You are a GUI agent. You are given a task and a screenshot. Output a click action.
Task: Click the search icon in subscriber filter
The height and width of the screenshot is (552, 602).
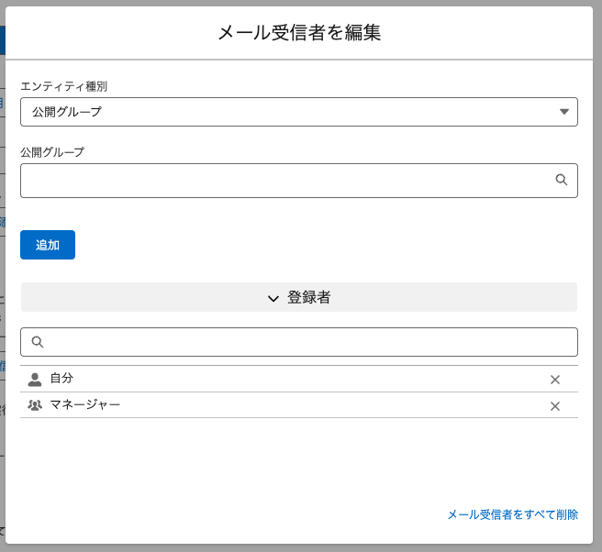[x=37, y=342]
